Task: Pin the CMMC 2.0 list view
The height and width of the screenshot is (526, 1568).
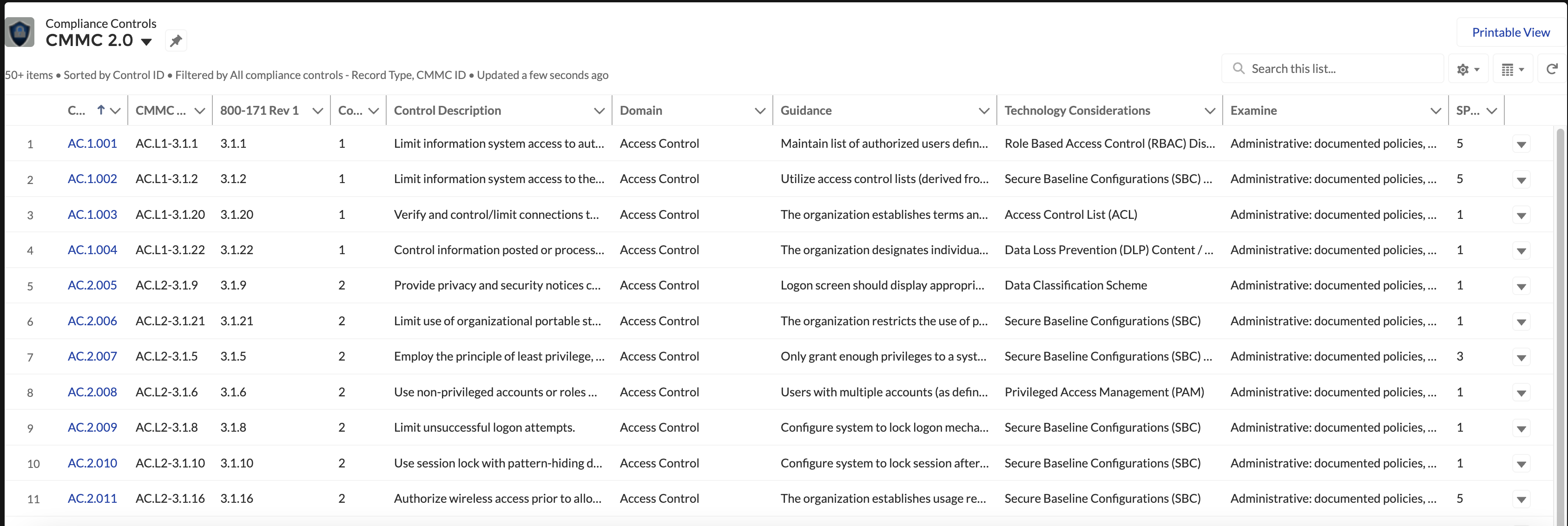Action: coord(176,41)
